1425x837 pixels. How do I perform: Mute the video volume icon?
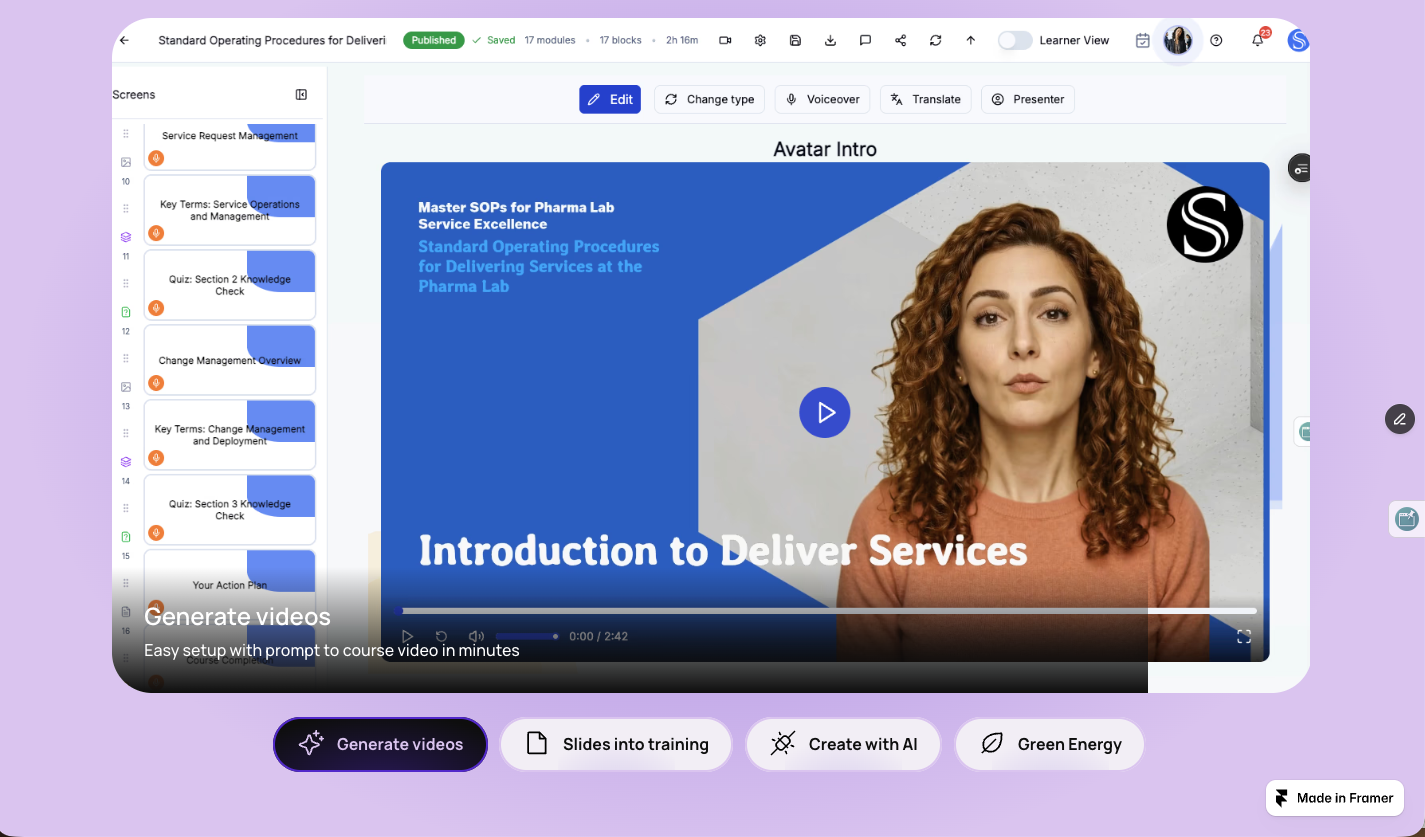(x=476, y=636)
